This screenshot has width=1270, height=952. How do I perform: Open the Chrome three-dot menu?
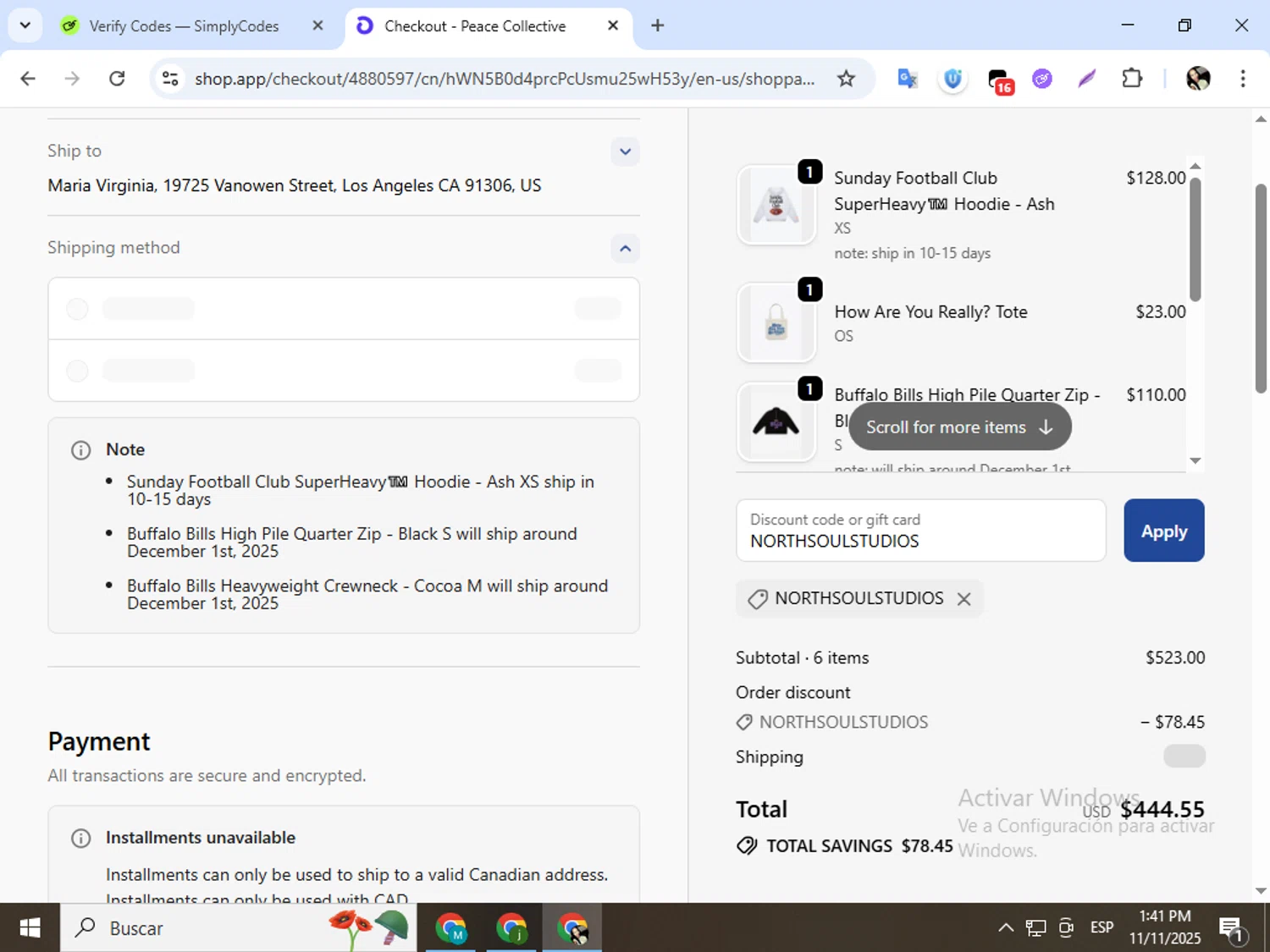[1243, 79]
